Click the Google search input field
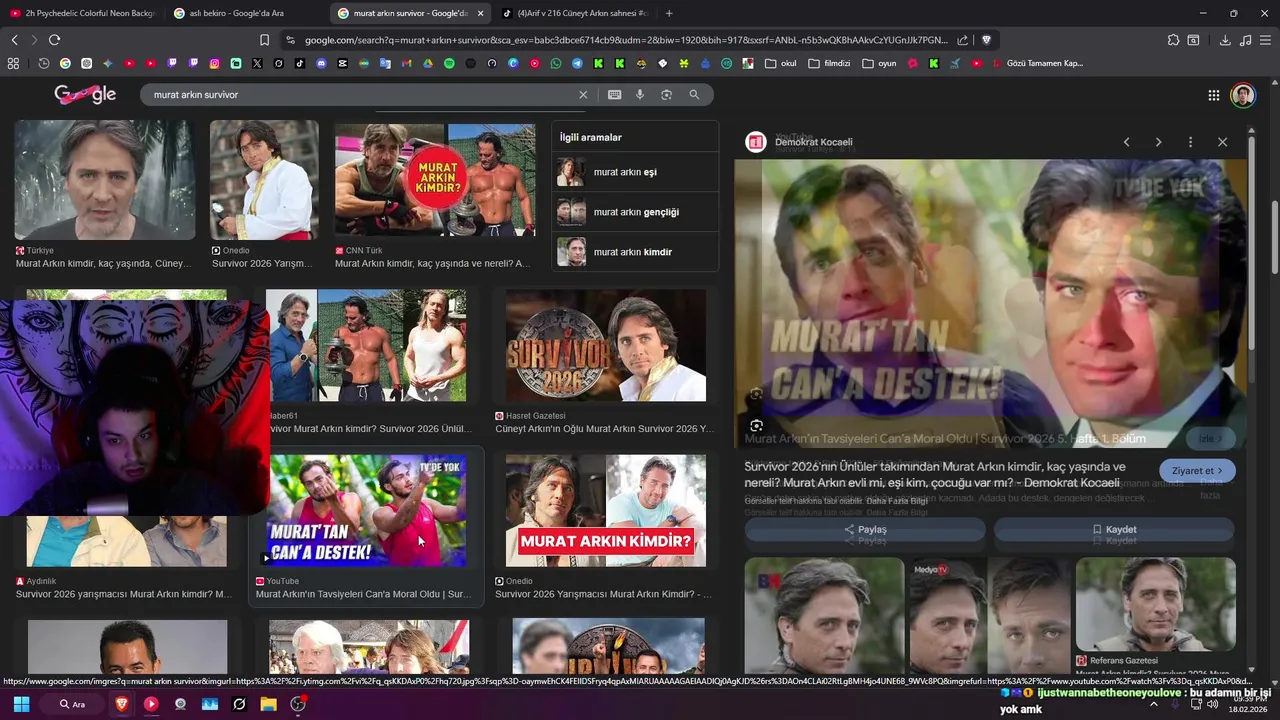 pos(360,95)
